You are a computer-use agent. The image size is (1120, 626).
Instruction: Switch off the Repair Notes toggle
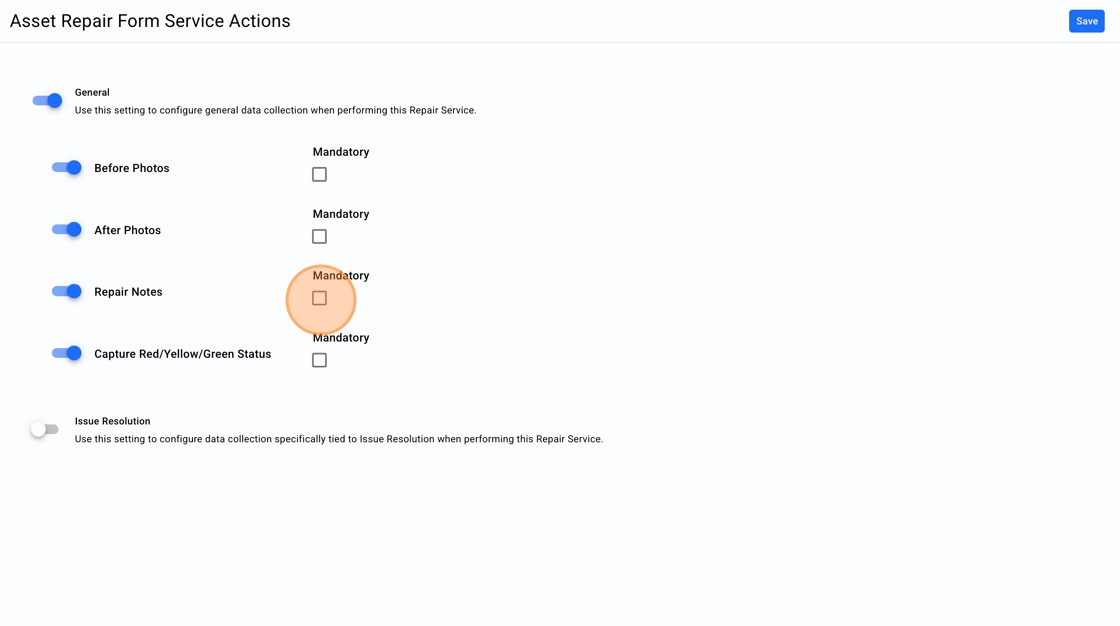(x=67, y=292)
